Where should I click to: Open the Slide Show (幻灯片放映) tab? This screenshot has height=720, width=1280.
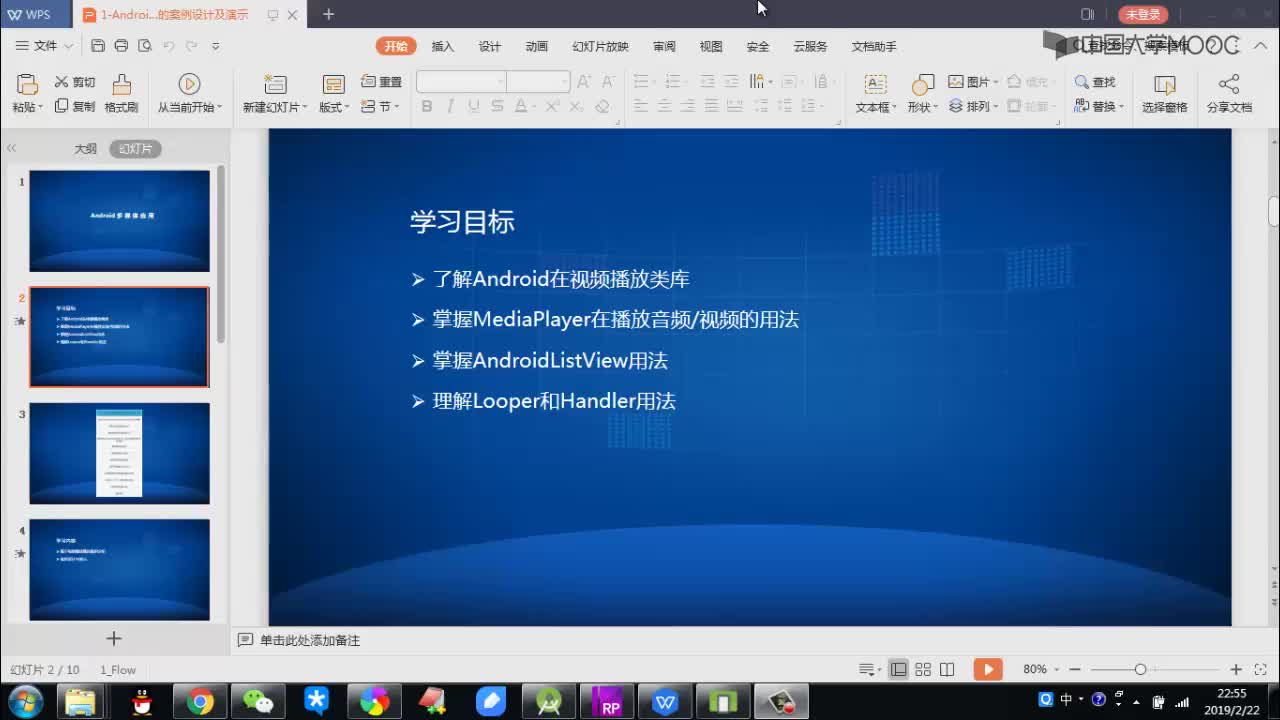click(x=600, y=46)
